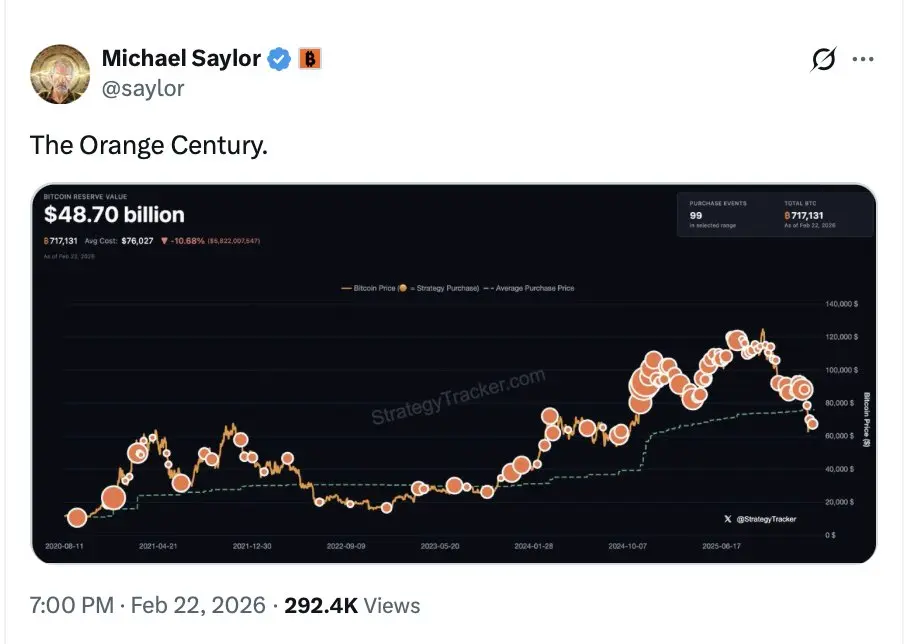Click the @StrategyTracker handle in the chart

pos(766,519)
